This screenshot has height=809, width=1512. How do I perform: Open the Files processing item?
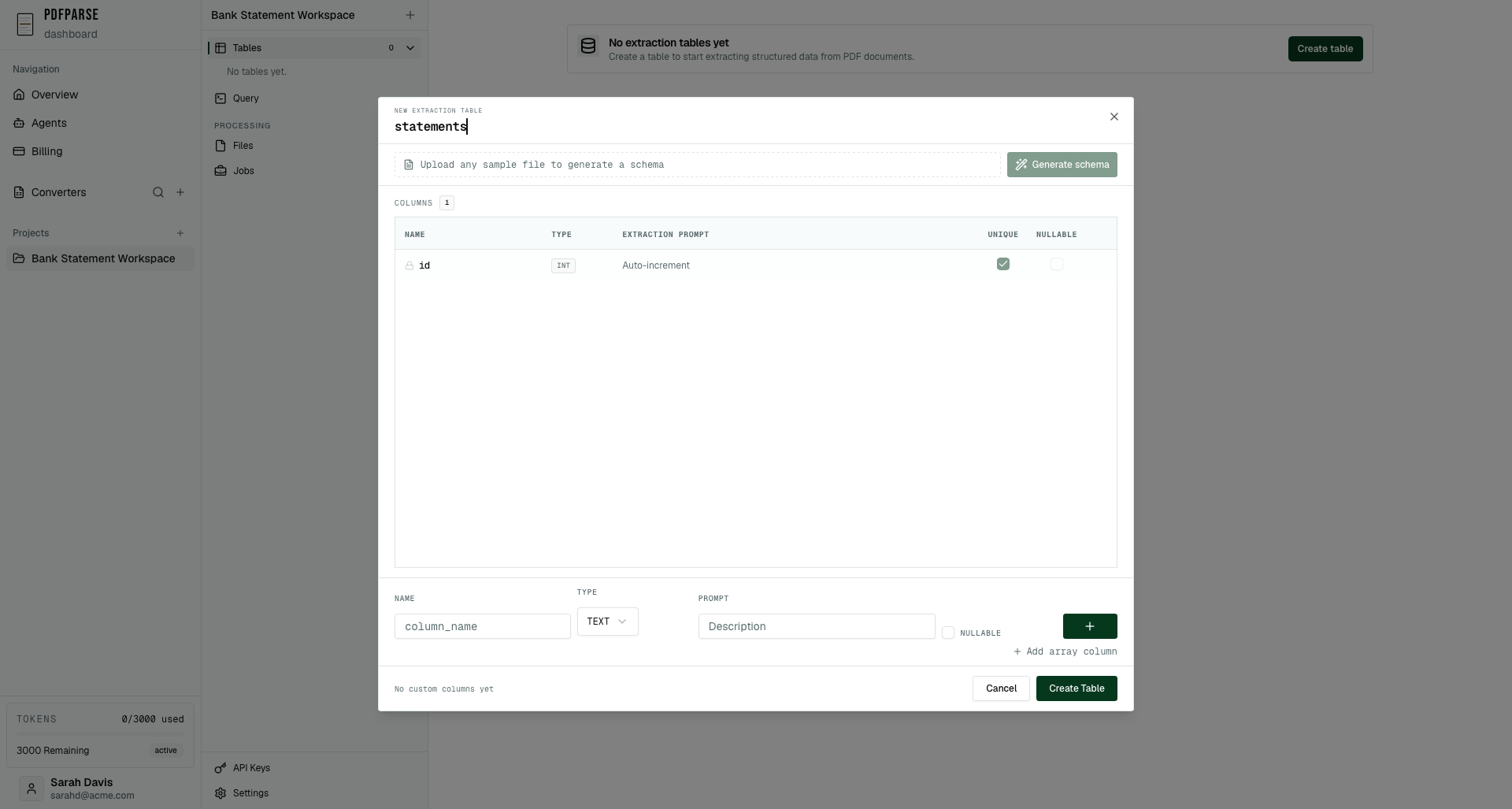point(314,146)
